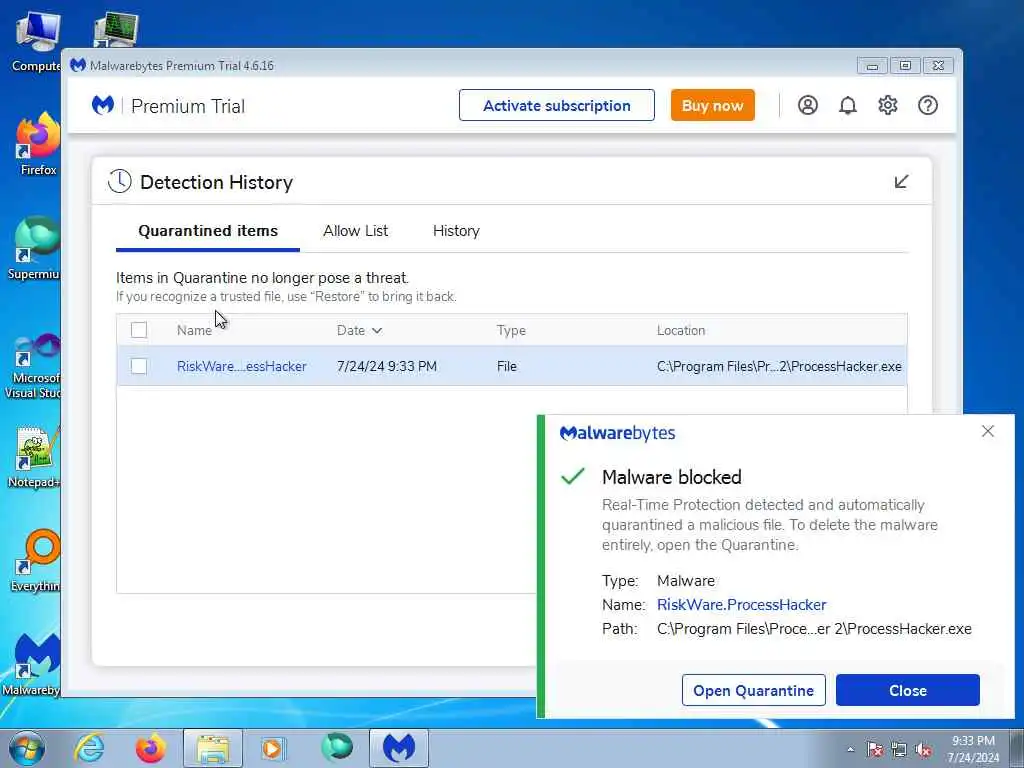This screenshot has width=1024, height=768.
Task: Maximize the Malwarebytes window
Action: click(x=904, y=65)
